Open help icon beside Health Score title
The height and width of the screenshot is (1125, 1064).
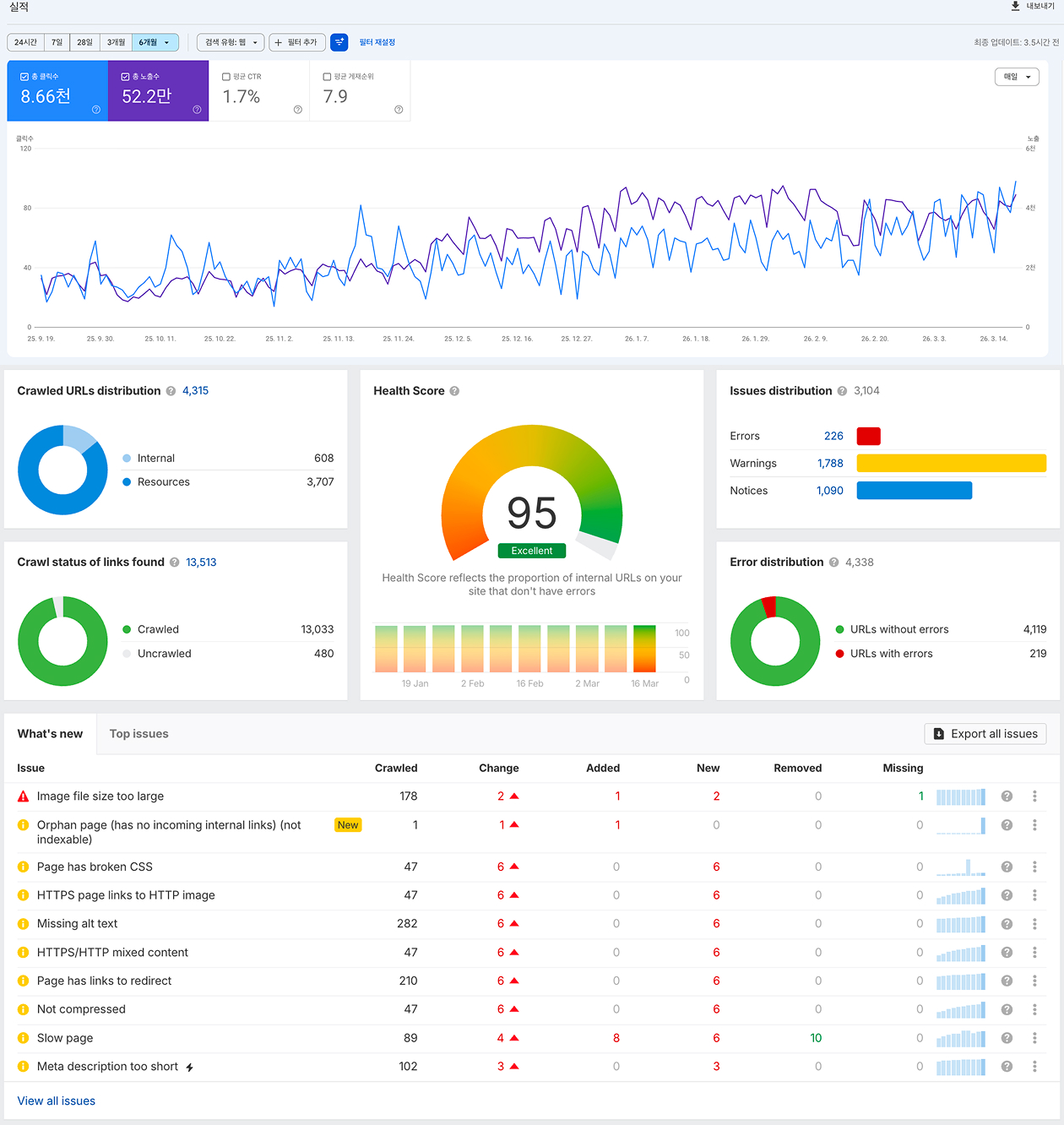coord(454,391)
